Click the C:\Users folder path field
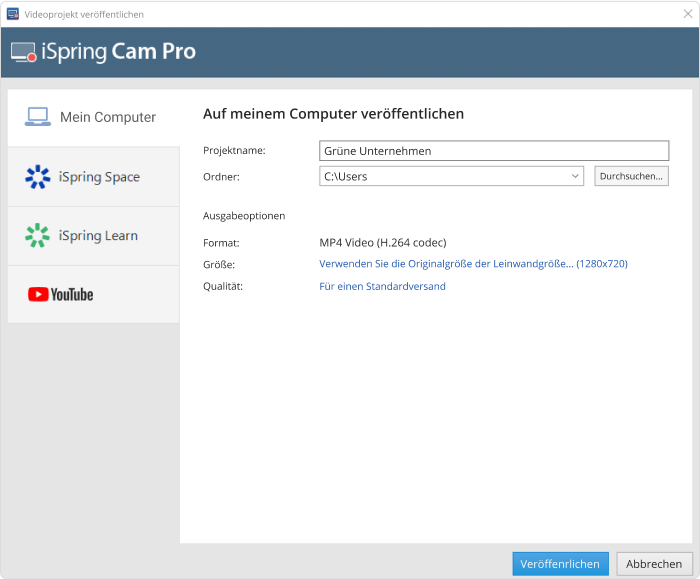This screenshot has height=579, width=700. (x=451, y=176)
